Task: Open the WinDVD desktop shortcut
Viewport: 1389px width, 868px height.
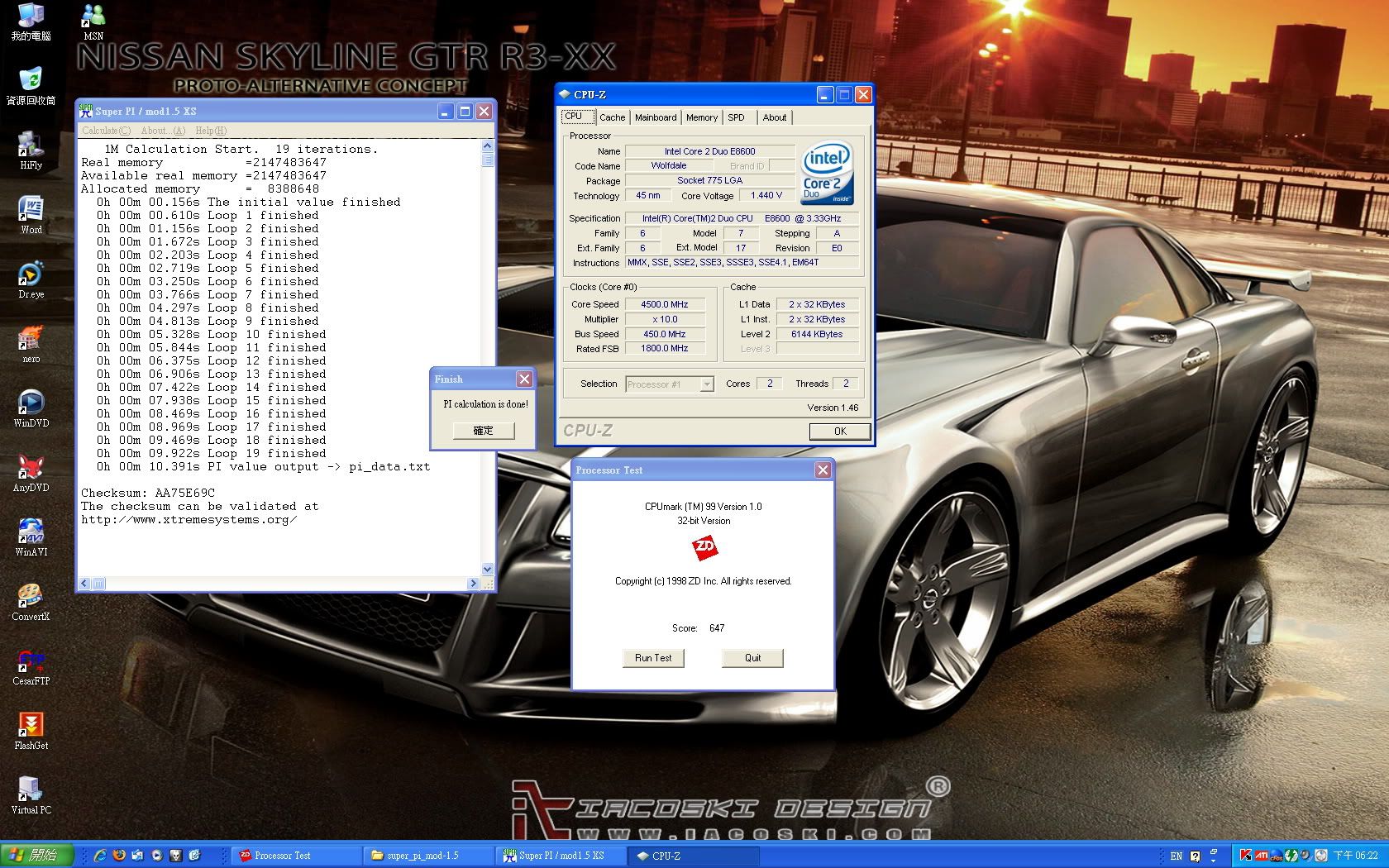Action: 31,408
